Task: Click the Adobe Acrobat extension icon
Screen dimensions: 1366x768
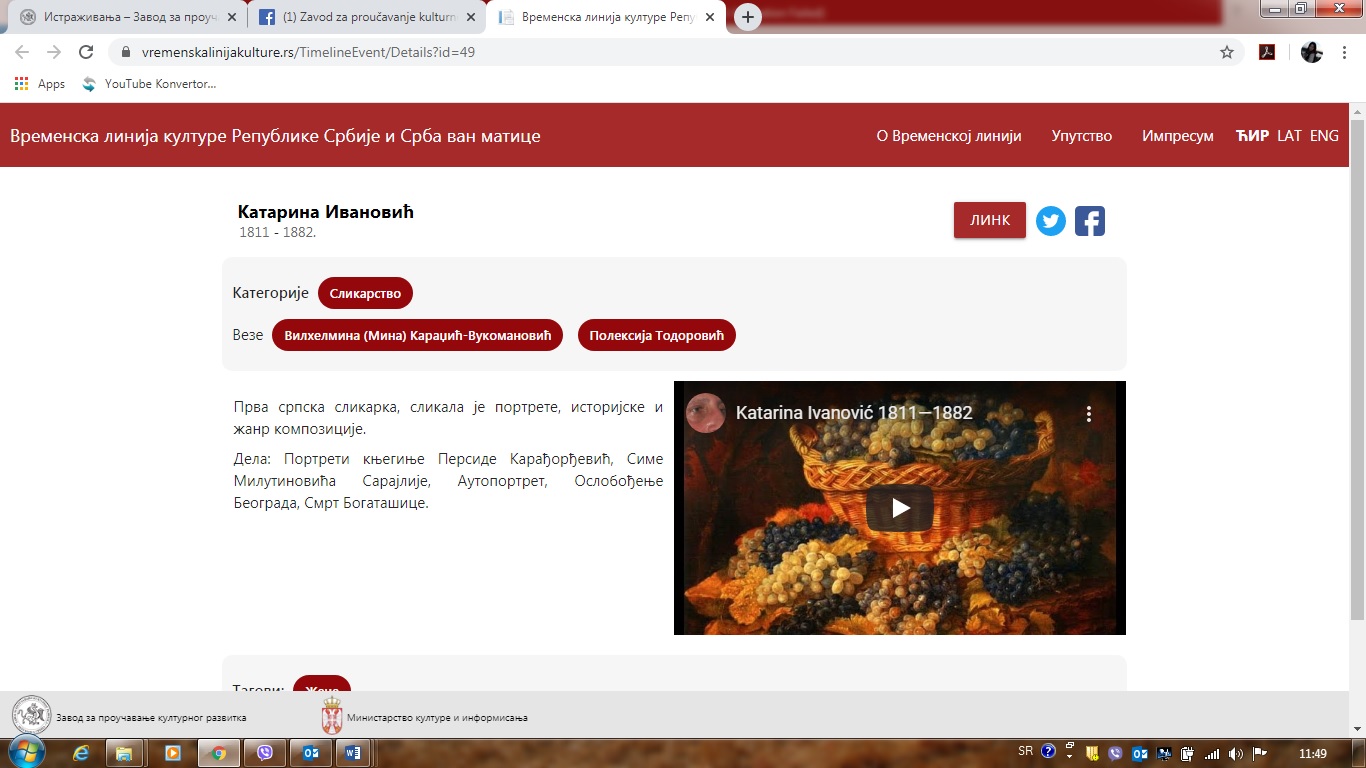Action: click(x=1267, y=53)
